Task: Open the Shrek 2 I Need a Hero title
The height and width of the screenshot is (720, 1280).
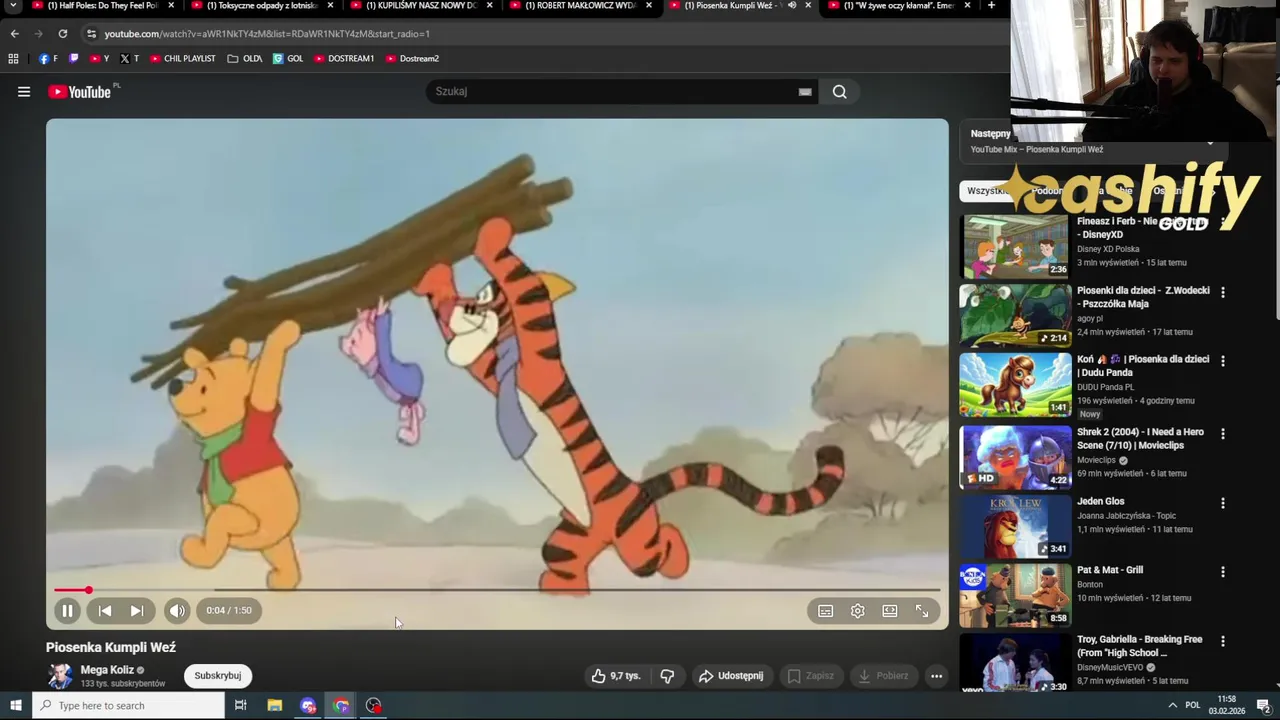Action: coord(1140,439)
